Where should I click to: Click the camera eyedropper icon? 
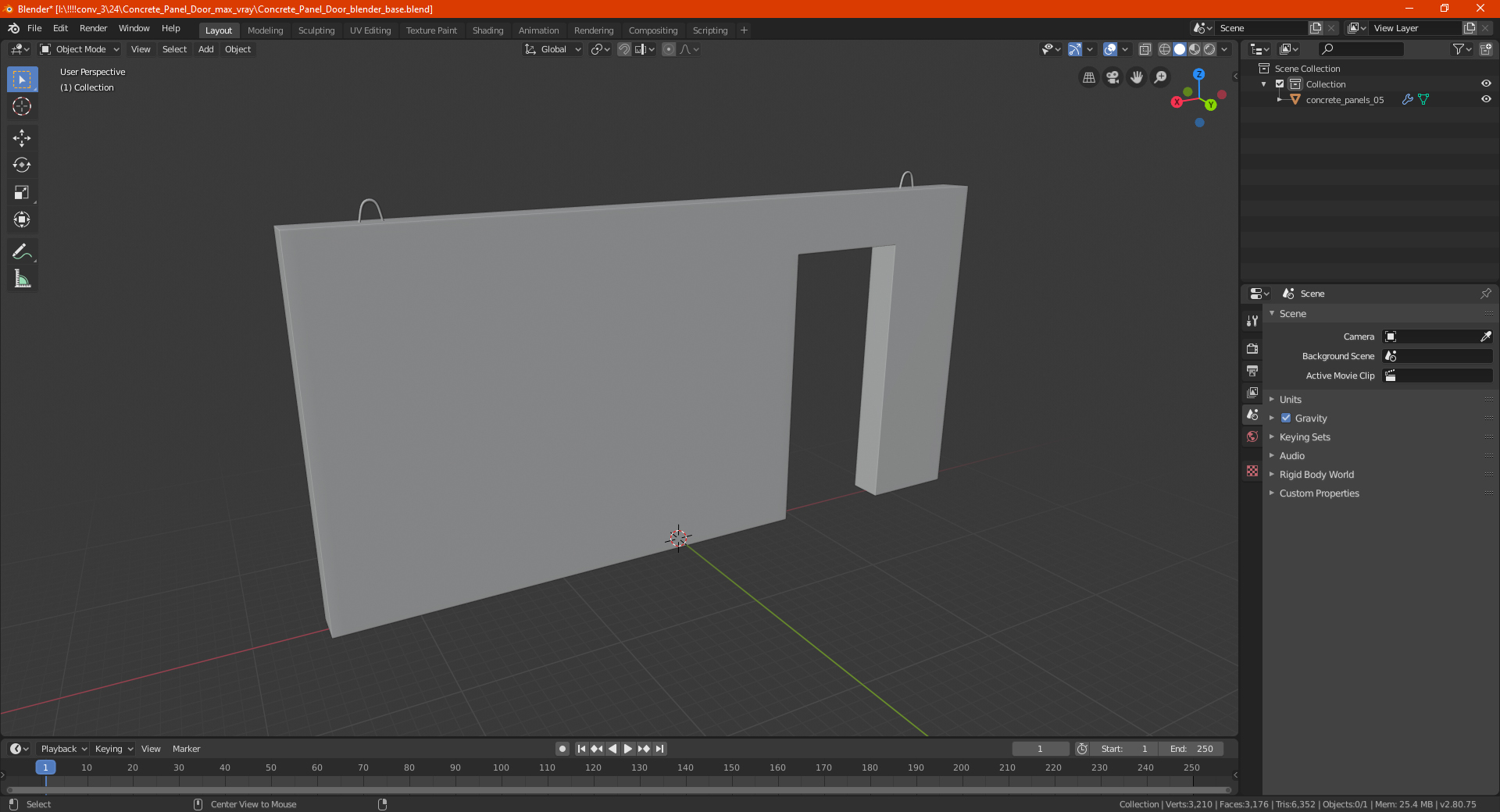[1485, 337]
